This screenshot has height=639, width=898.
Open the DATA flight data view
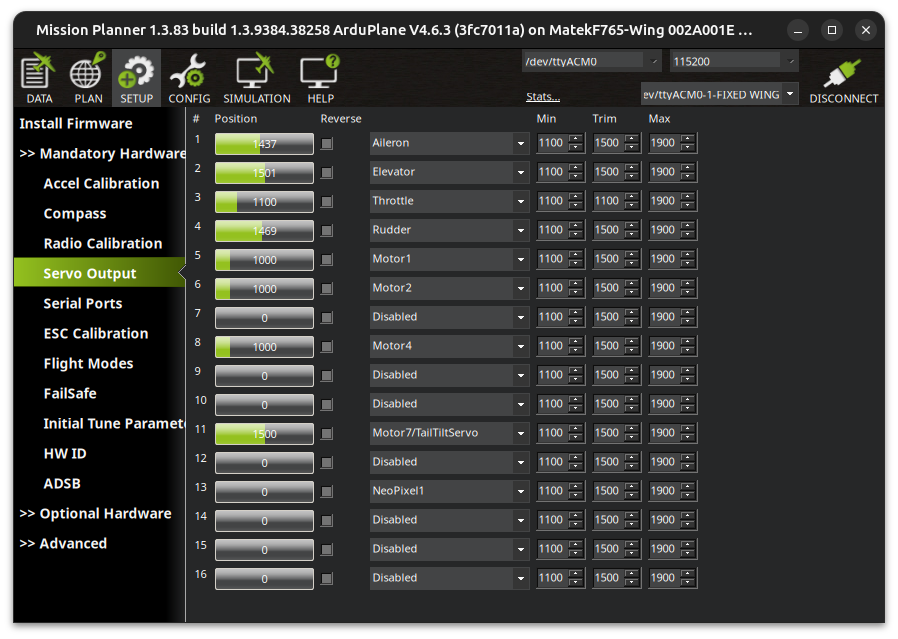[39, 78]
